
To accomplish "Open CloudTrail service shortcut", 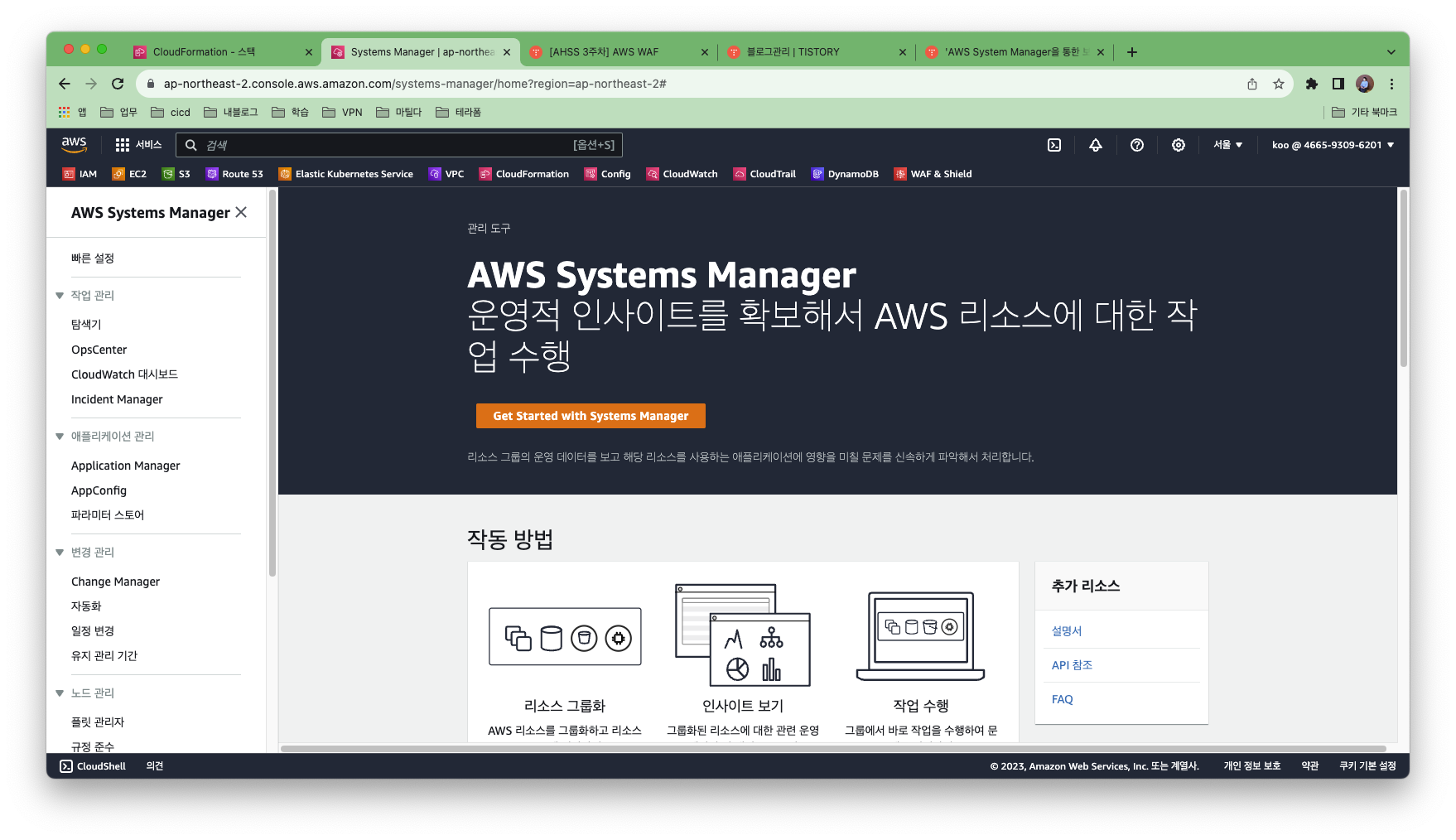I will (764, 174).
